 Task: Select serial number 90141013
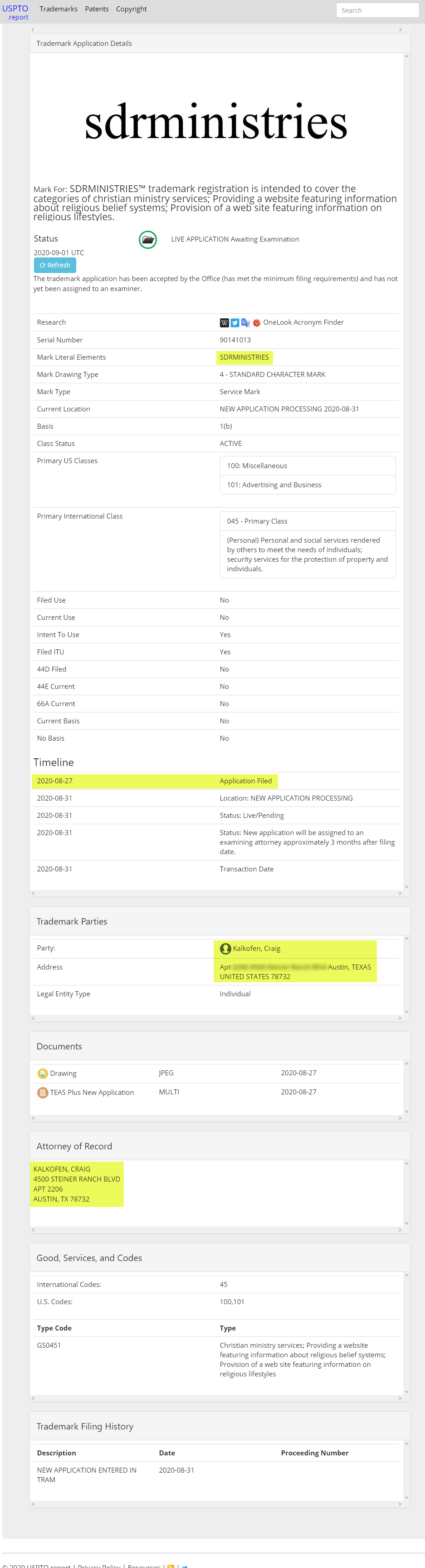[x=235, y=340]
